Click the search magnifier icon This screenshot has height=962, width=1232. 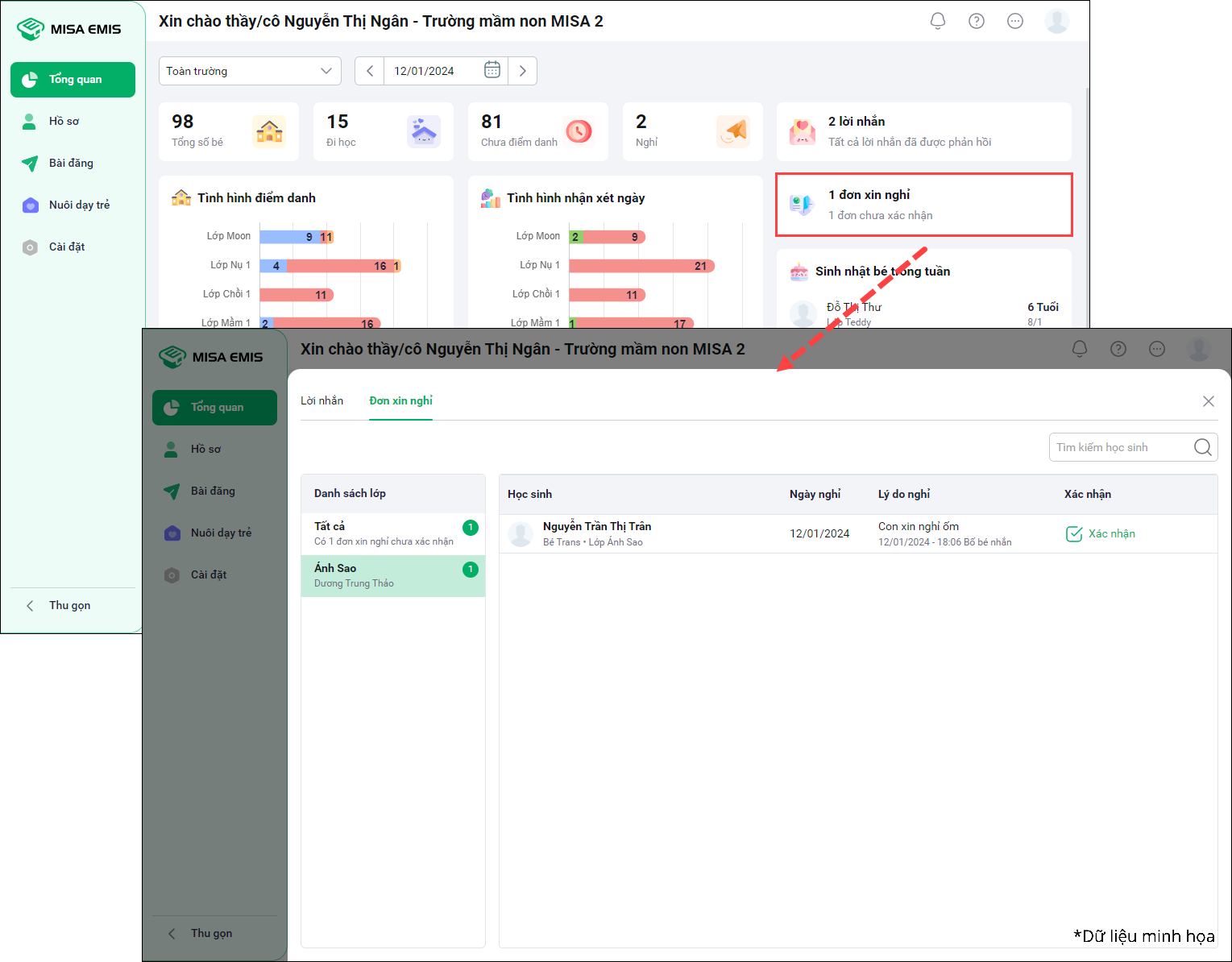click(1202, 447)
